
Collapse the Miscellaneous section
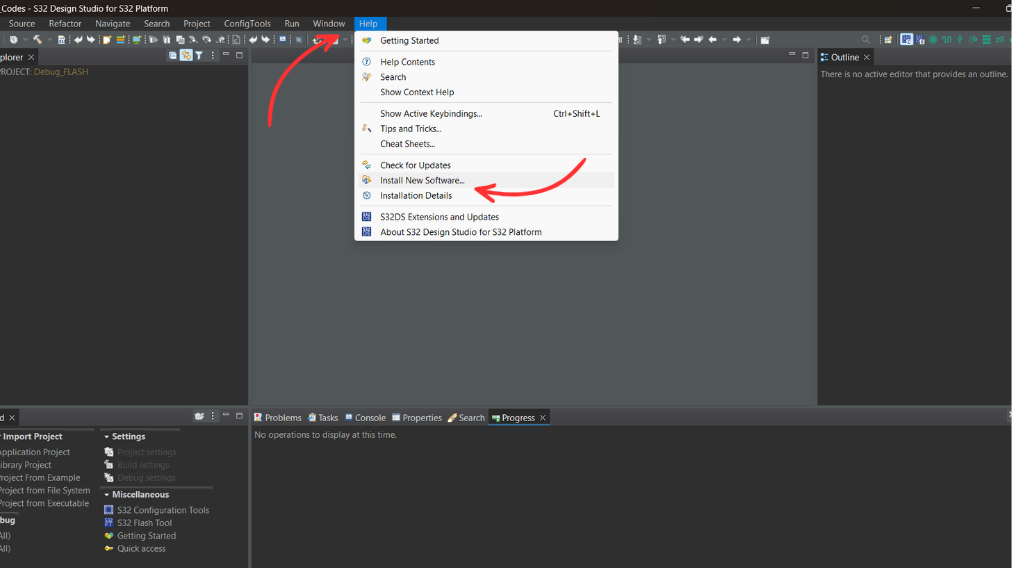pyautogui.click(x=106, y=495)
